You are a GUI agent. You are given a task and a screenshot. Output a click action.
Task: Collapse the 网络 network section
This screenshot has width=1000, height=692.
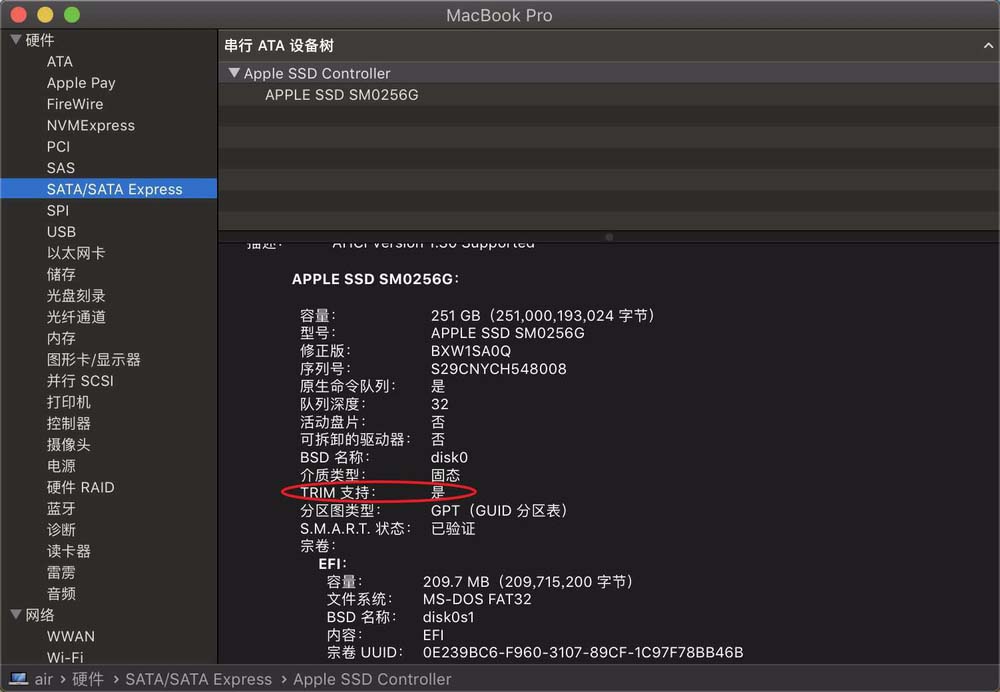click(14, 615)
